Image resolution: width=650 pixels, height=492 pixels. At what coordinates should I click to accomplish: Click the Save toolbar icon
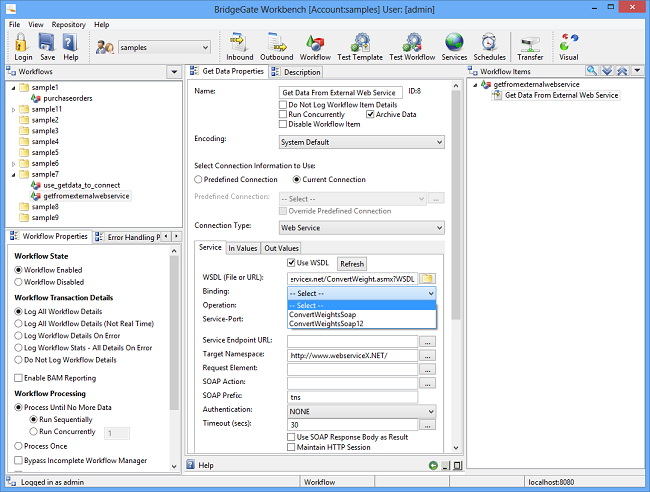(x=47, y=44)
